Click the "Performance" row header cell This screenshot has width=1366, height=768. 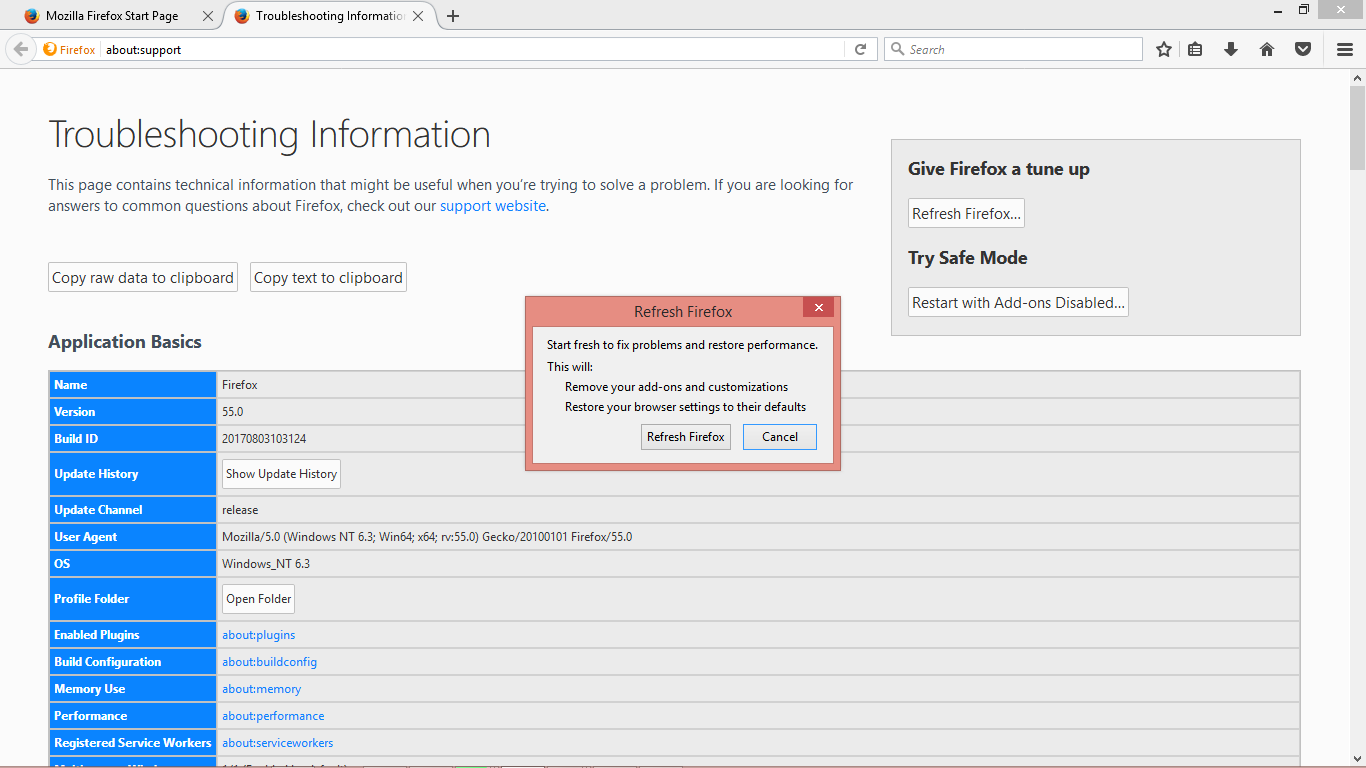point(133,716)
